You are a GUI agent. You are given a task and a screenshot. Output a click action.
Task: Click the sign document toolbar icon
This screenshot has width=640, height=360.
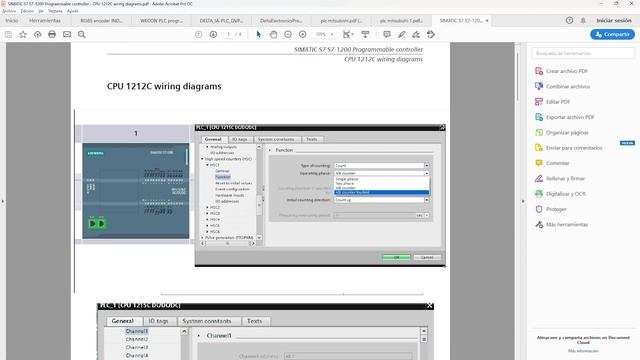click(x=416, y=34)
